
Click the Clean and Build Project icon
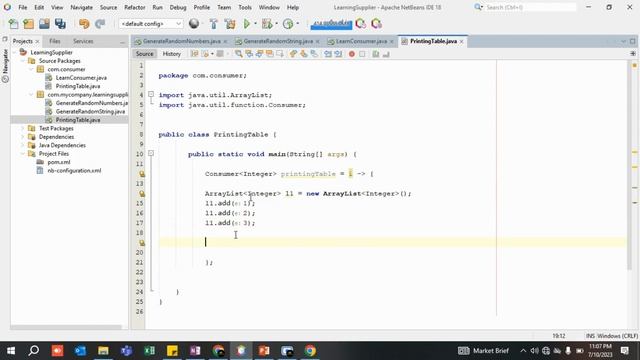pyautogui.click(x=230, y=24)
